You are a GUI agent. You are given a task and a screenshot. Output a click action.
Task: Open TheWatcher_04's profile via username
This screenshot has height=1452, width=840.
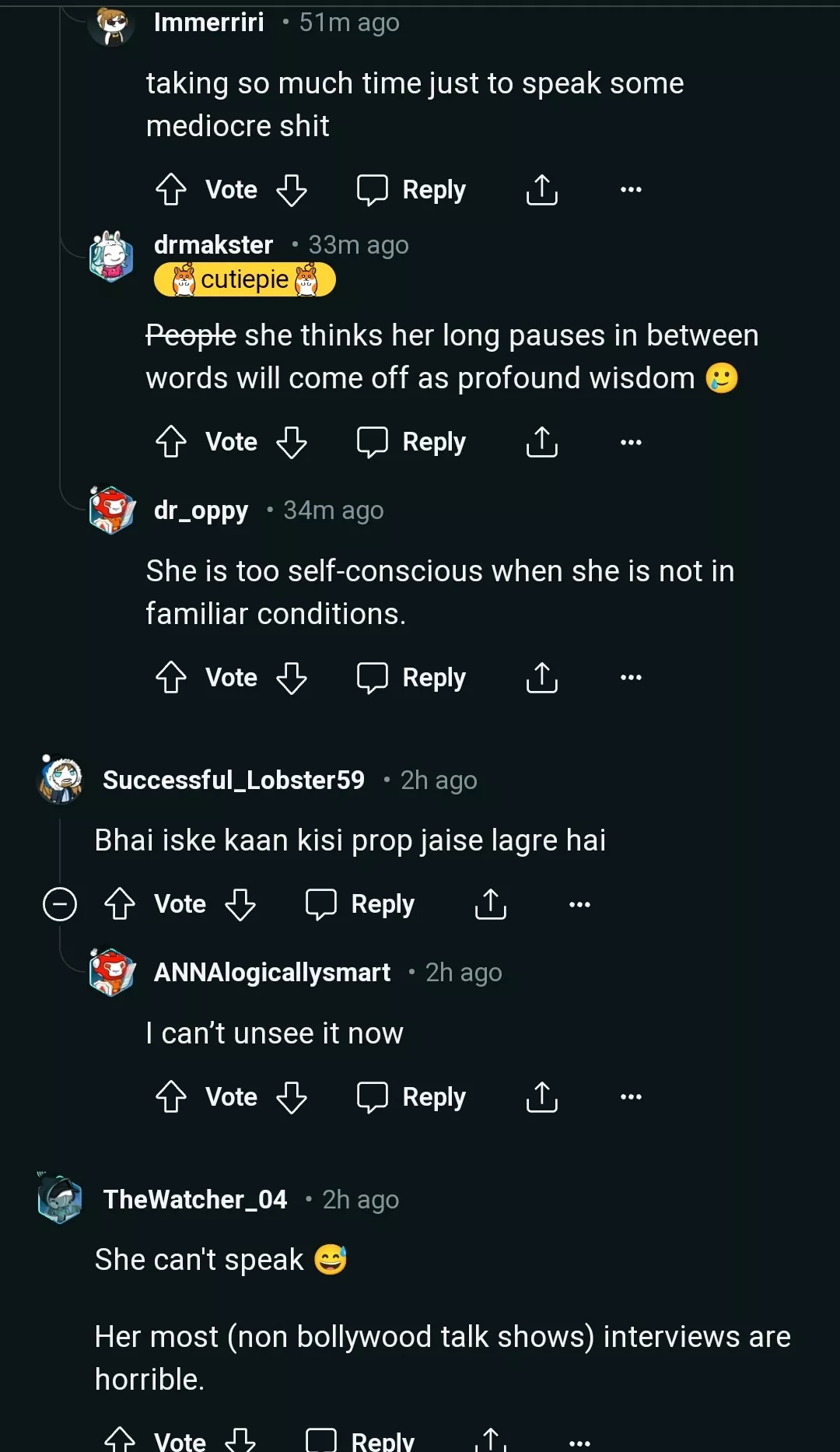195,1200
